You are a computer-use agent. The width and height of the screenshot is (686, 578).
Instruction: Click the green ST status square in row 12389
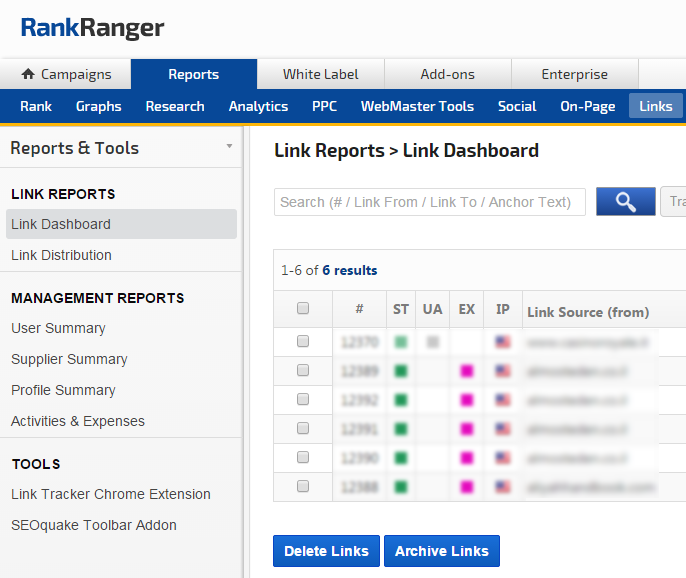point(401,371)
